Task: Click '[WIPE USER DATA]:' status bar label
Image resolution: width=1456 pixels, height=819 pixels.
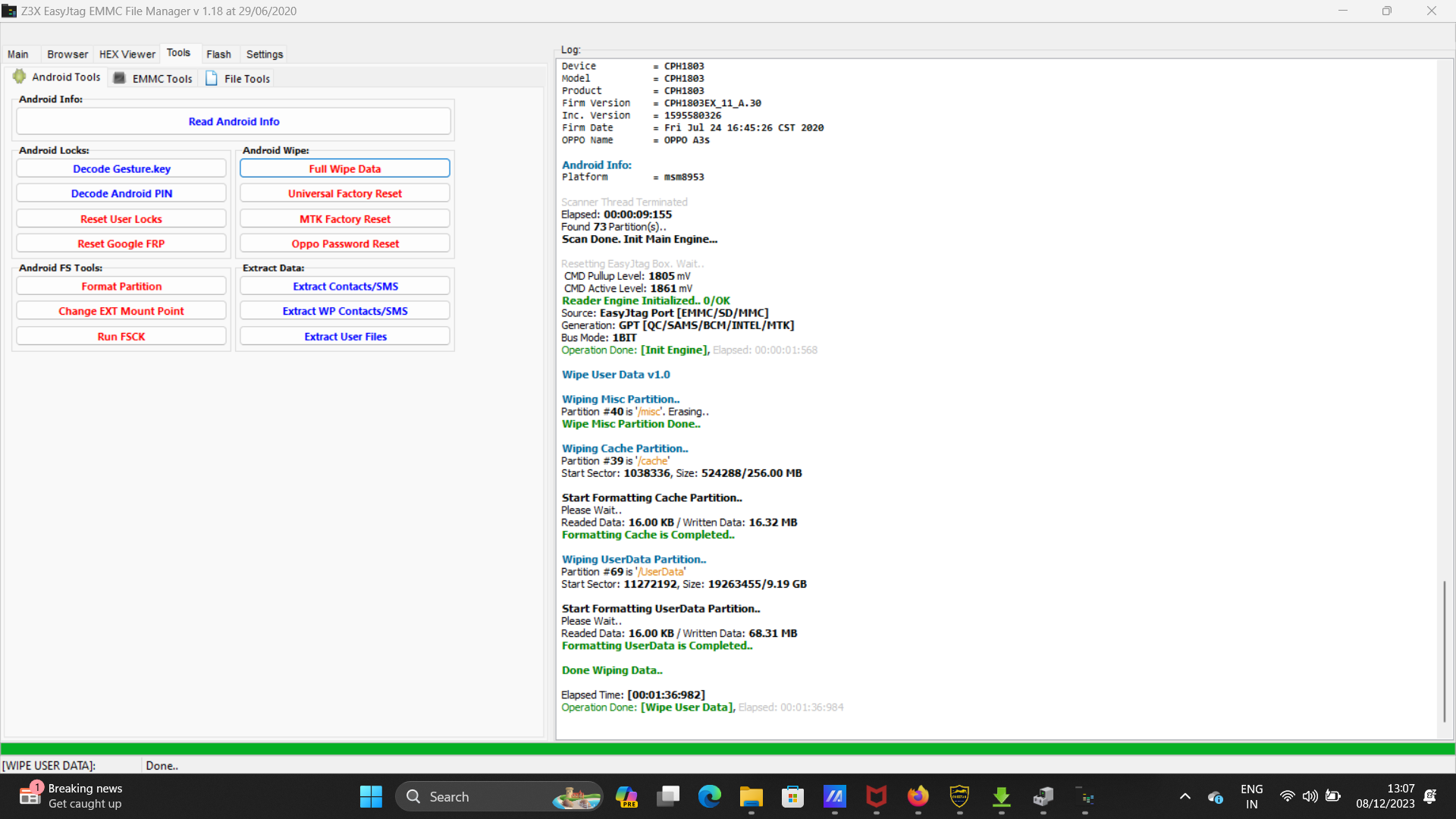Action: point(49,766)
